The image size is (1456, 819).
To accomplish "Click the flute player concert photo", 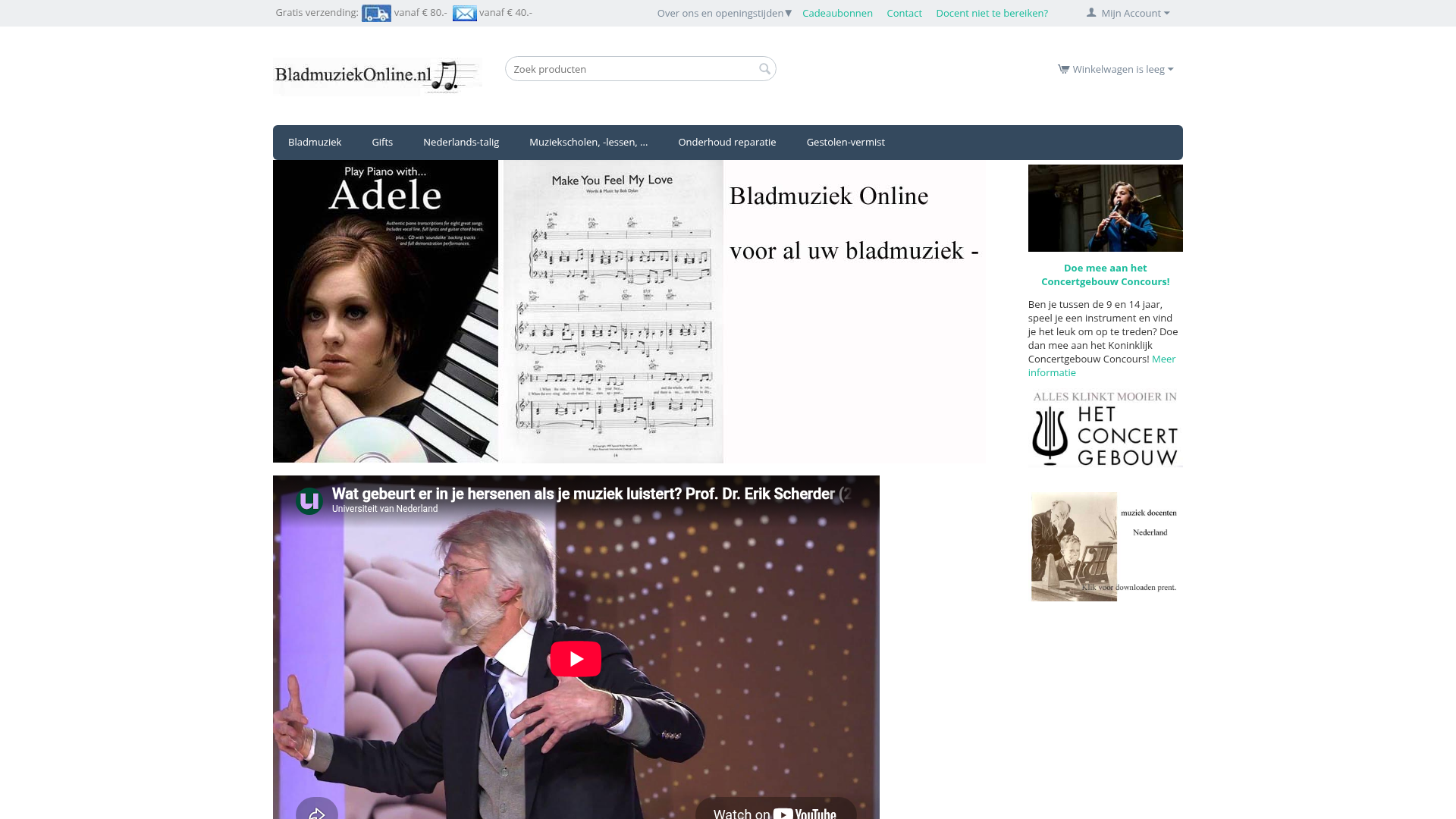I will [x=1106, y=208].
